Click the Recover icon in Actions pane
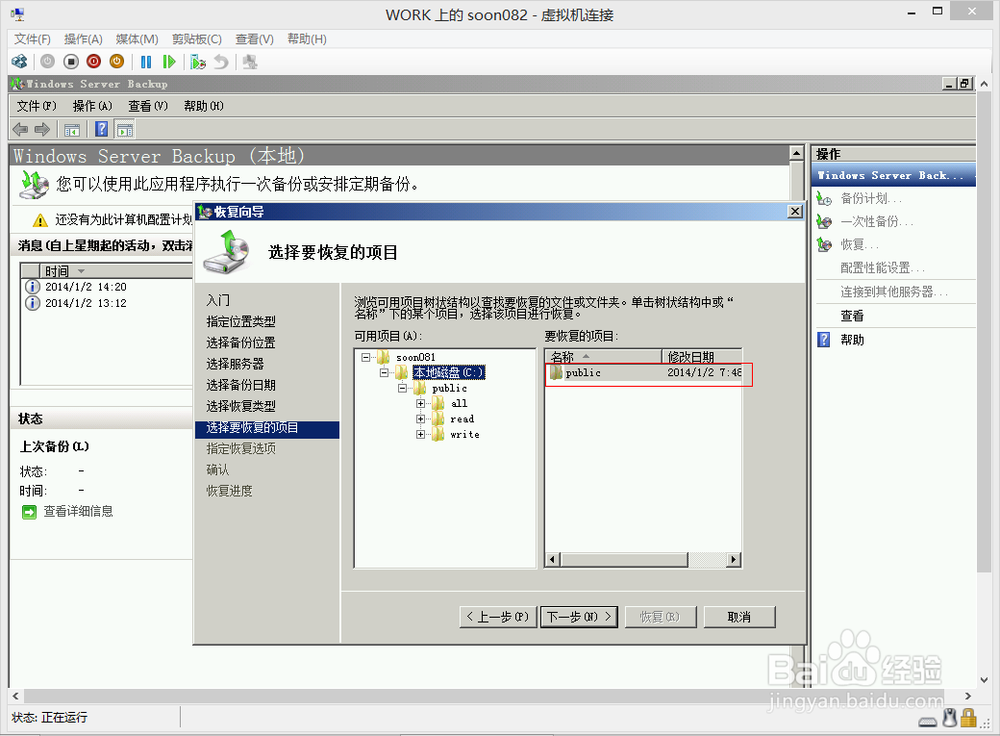This screenshot has width=1000, height=736. pos(824,245)
